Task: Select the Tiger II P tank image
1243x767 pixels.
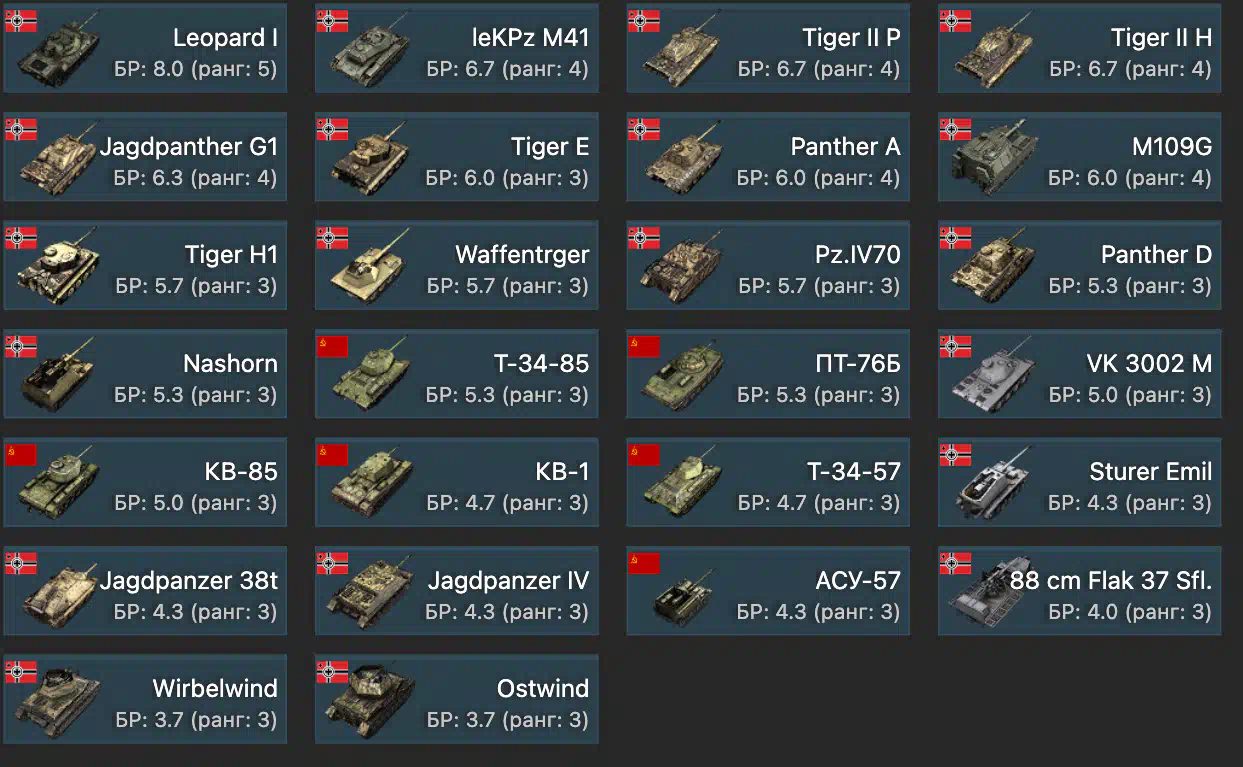Action: [x=682, y=52]
